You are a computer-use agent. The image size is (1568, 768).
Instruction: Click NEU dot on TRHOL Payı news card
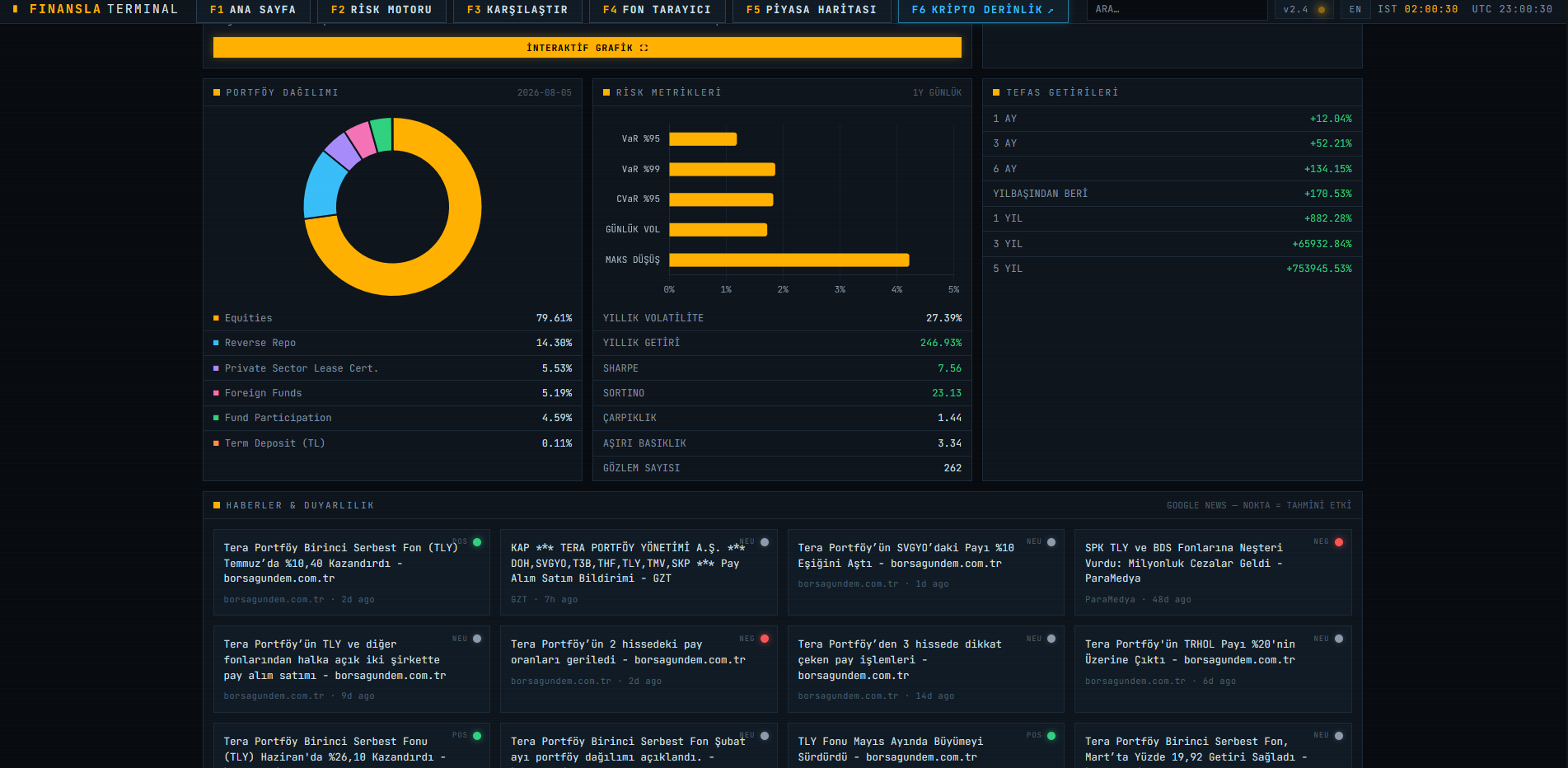coord(1339,639)
